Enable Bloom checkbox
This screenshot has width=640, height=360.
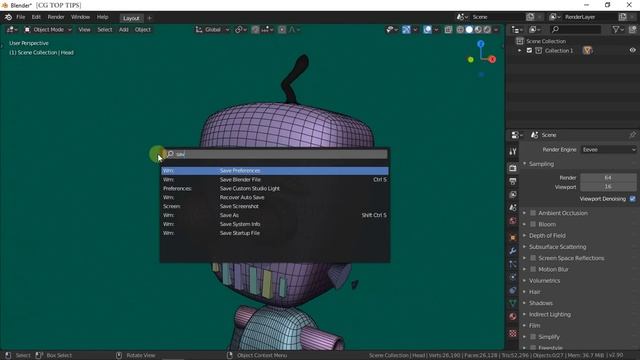(x=533, y=224)
